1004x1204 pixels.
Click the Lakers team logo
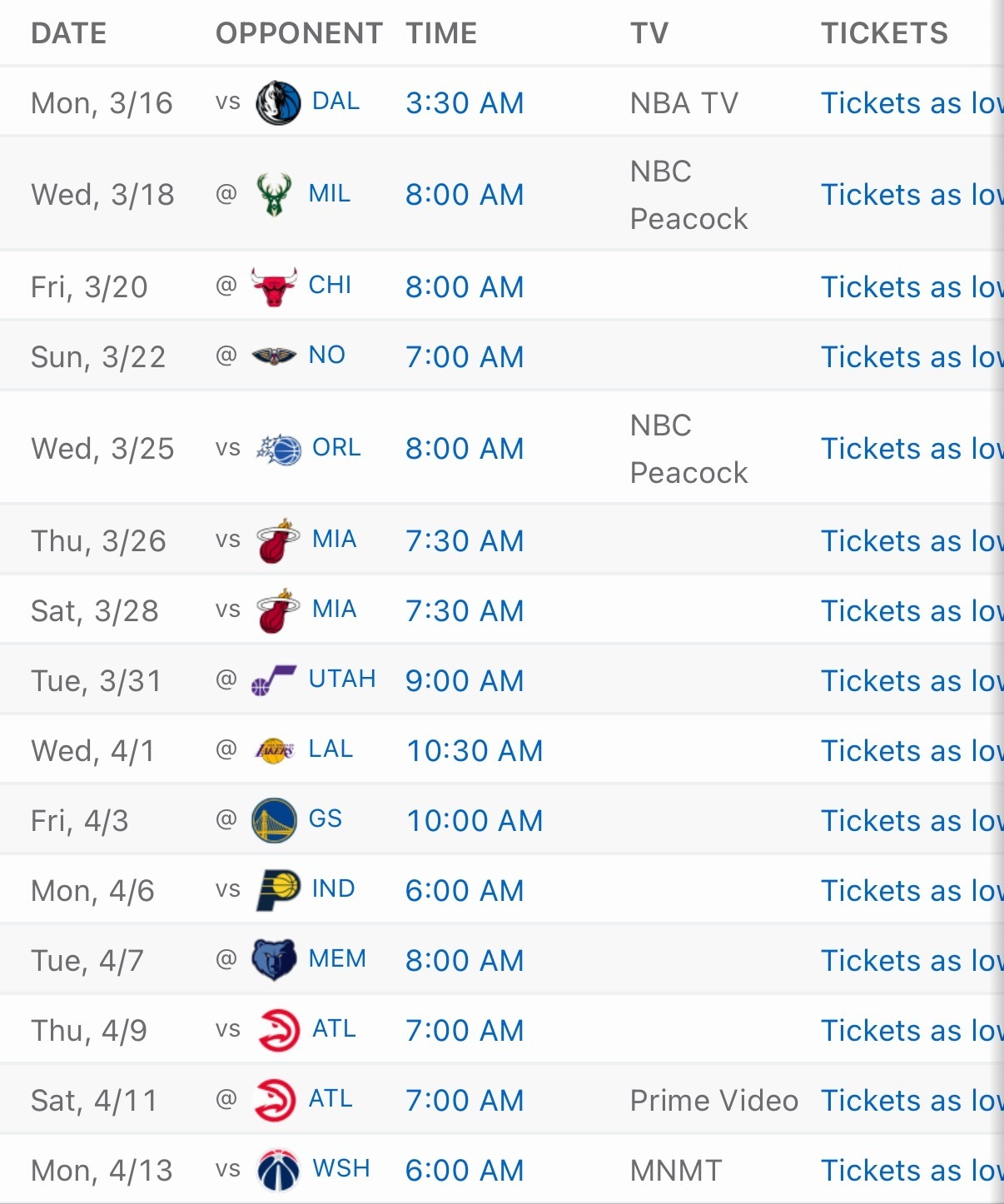(274, 750)
